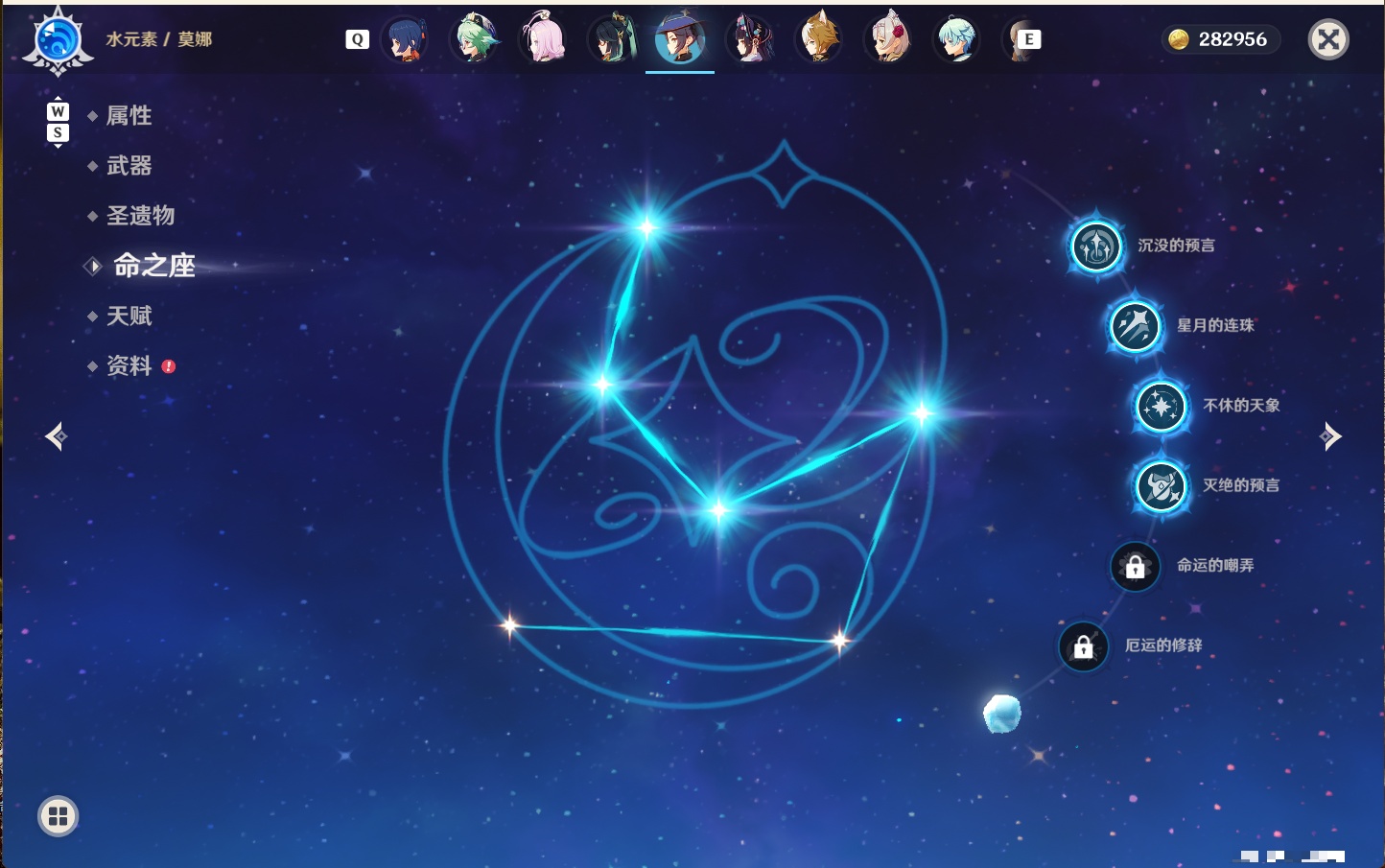The image size is (1385, 868).
Task: View the 灭绝的预言 constellation icon
Action: click(1161, 486)
